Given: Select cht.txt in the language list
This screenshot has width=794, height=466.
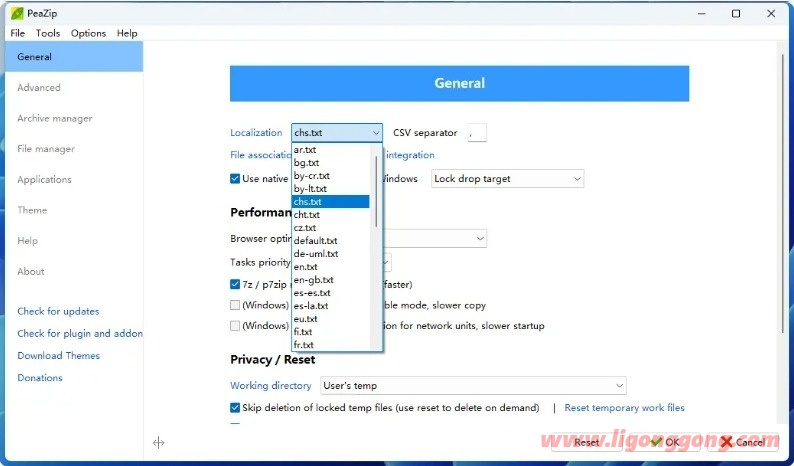Looking at the screenshot, I should click(x=331, y=215).
